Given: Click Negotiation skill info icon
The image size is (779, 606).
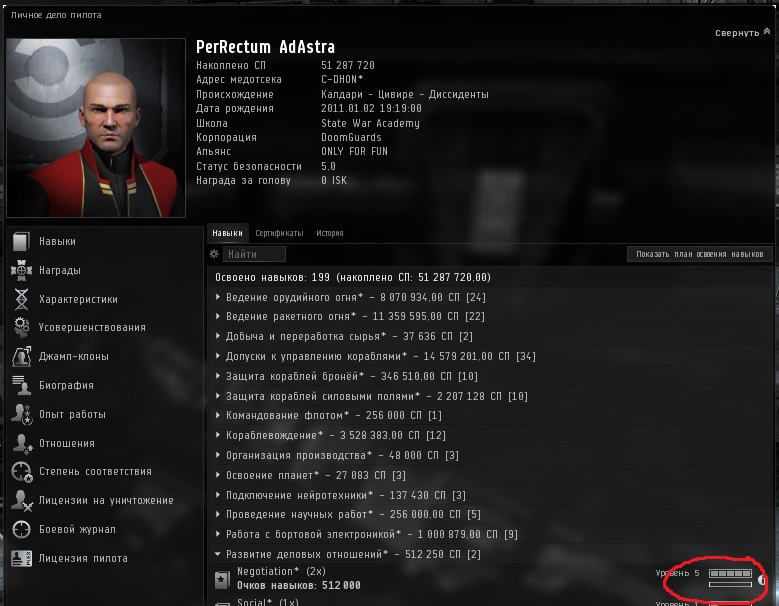Looking at the screenshot, I should (761, 580).
